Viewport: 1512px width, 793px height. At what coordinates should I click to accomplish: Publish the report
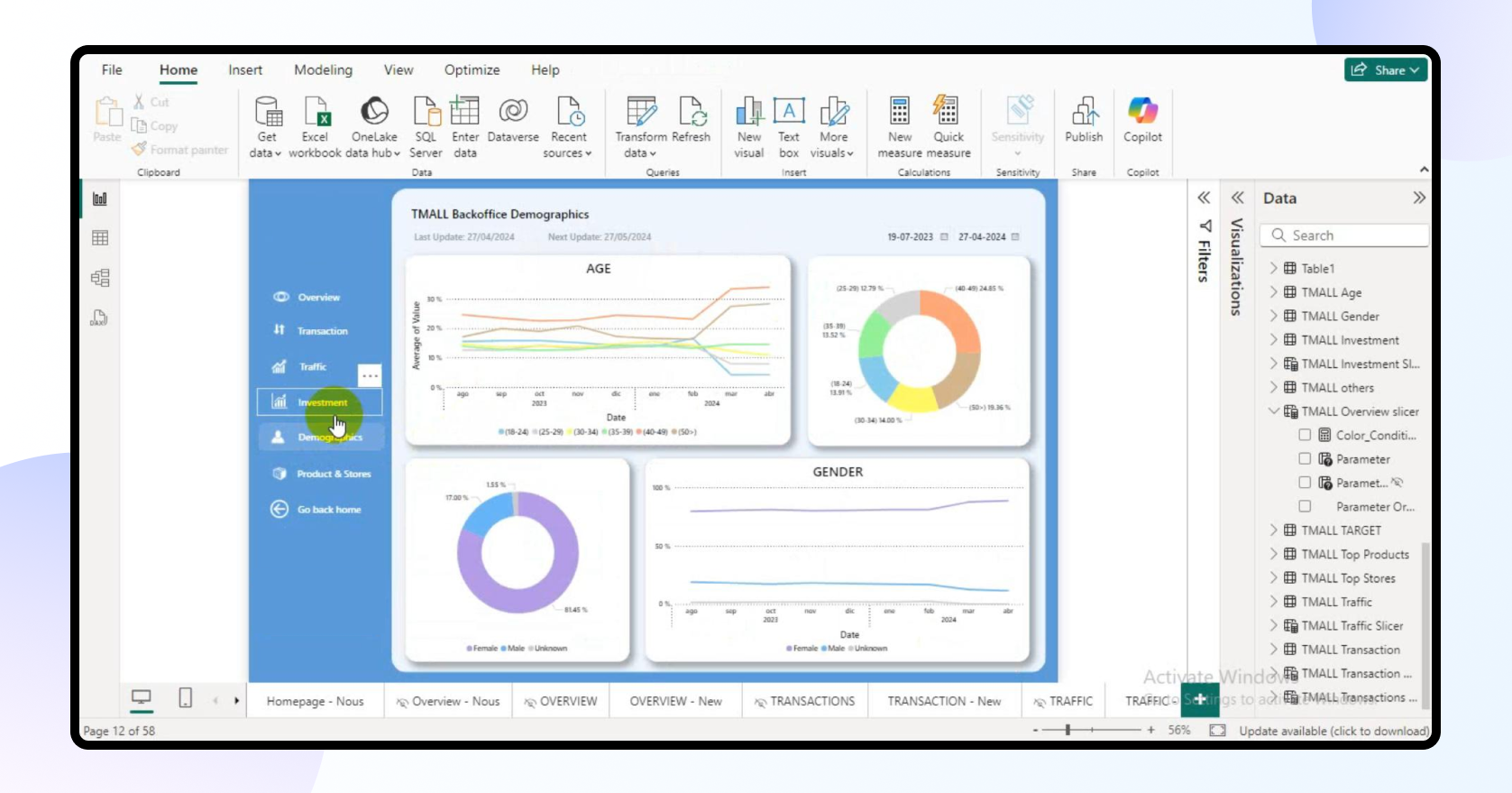1084,120
